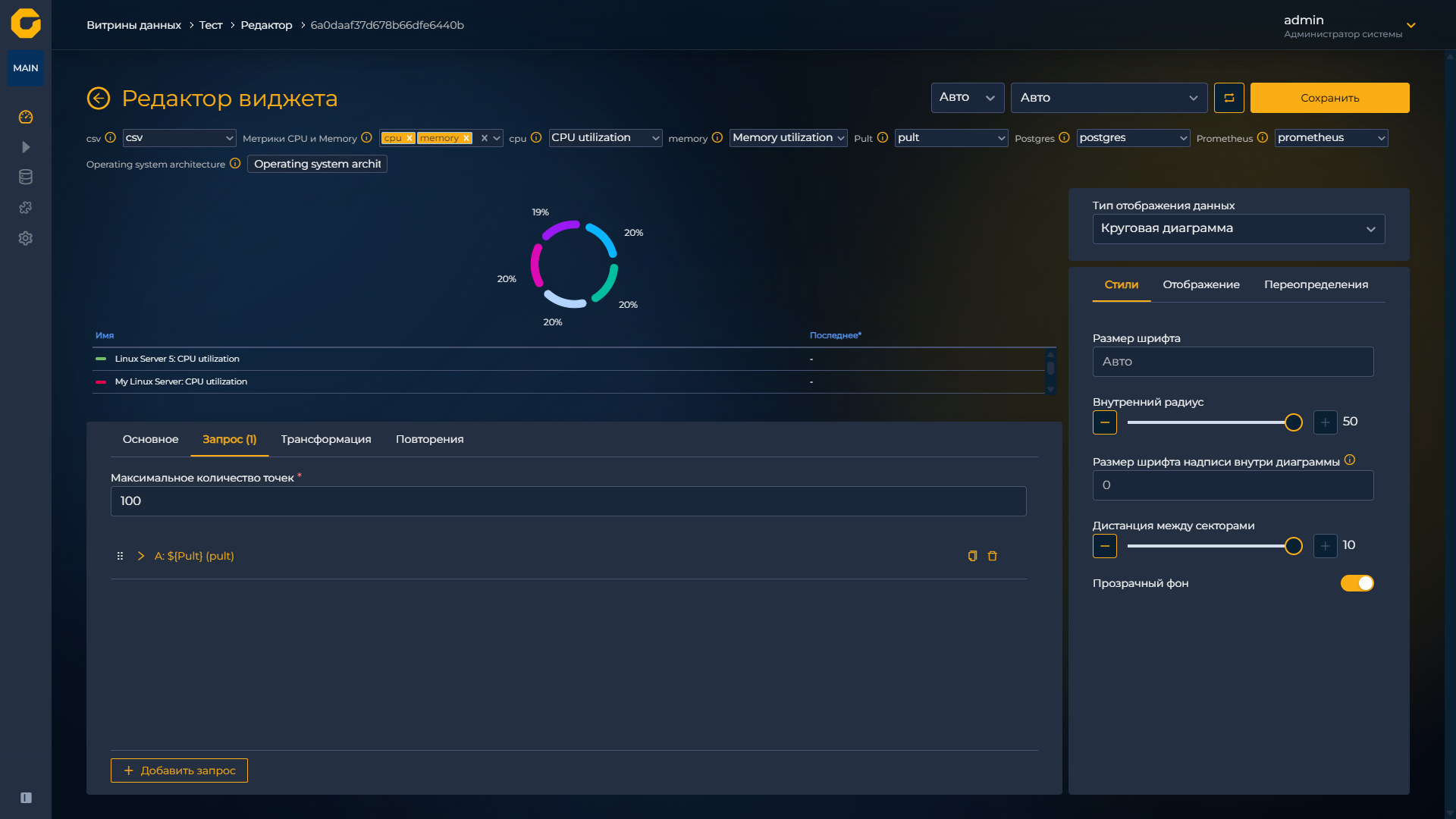Expand query A: ${Pult} (pult) chevron
Screen dimensions: 1456x819
[x=141, y=556]
